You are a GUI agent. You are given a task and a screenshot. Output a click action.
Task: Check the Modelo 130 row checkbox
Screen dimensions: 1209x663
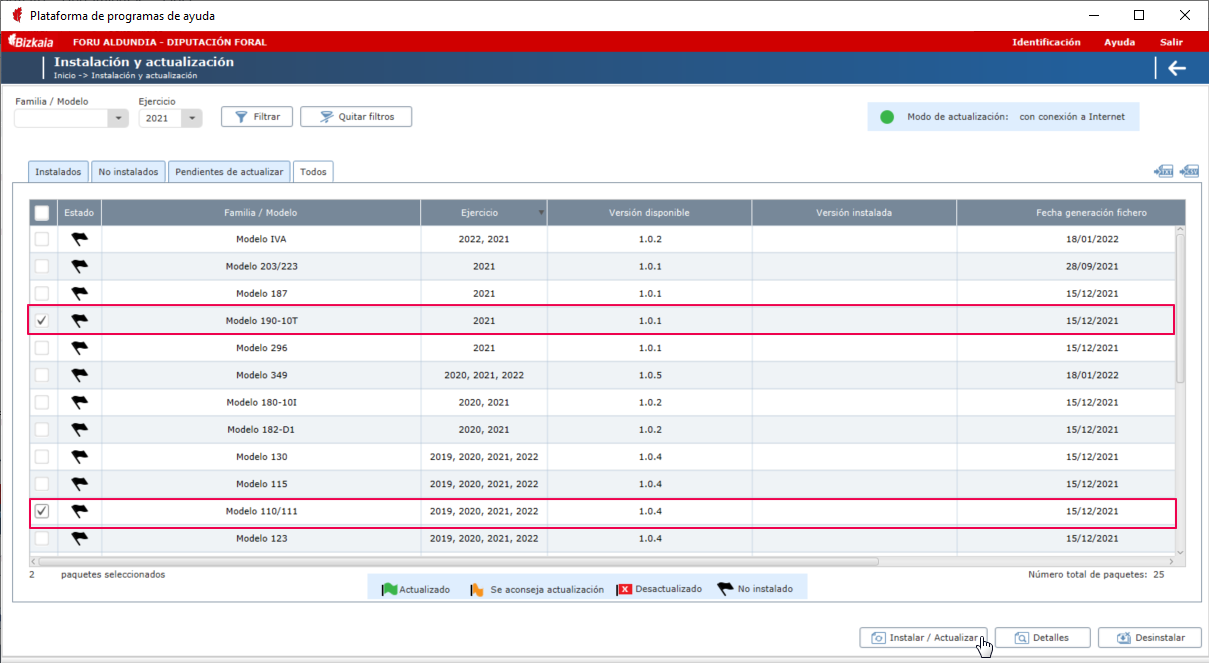pyautogui.click(x=42, y=457)
